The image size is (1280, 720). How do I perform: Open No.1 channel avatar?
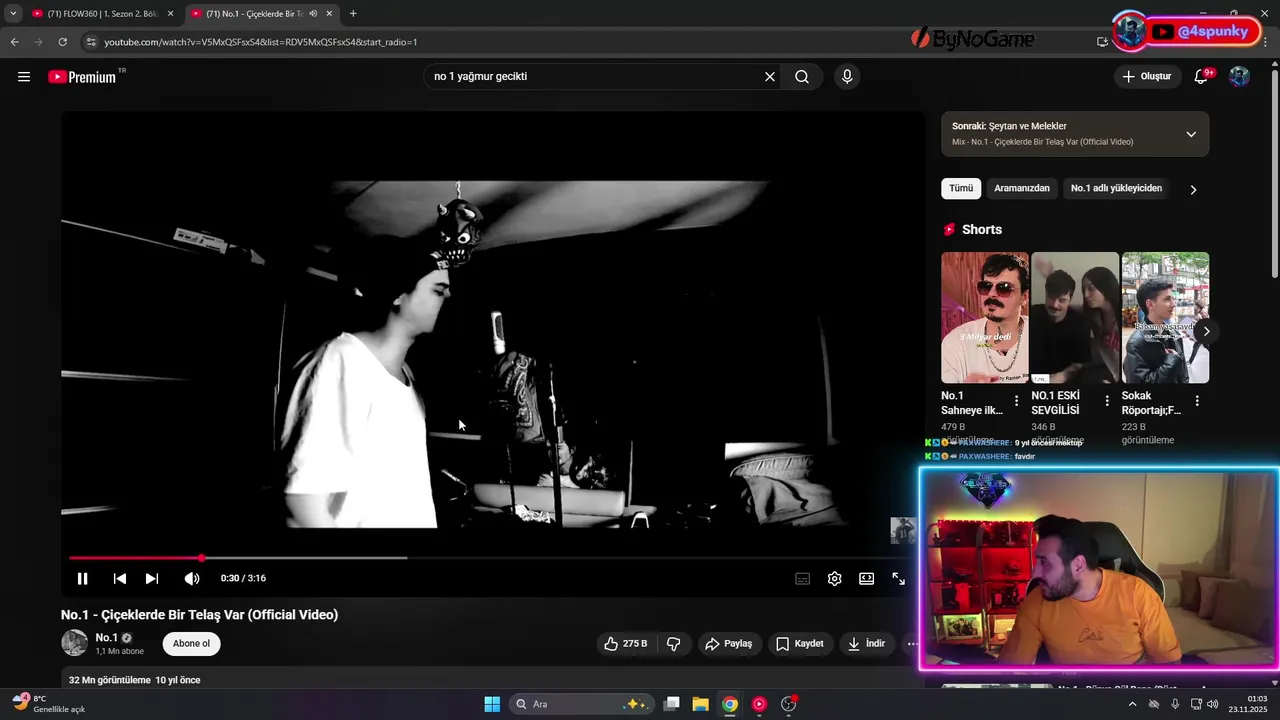coord(75,643)
